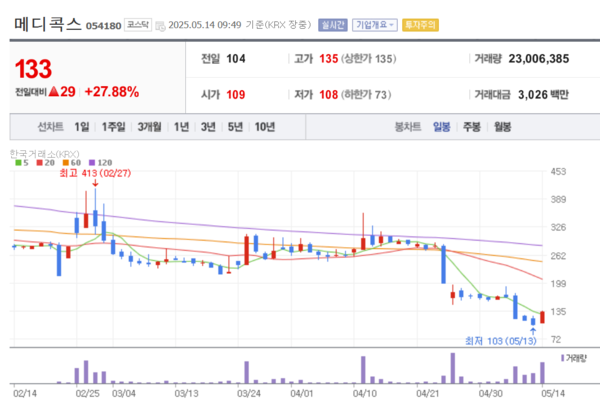Screen dimensions: 600x419
Task: Click the 고가 value 135
Action: (329, 59)
